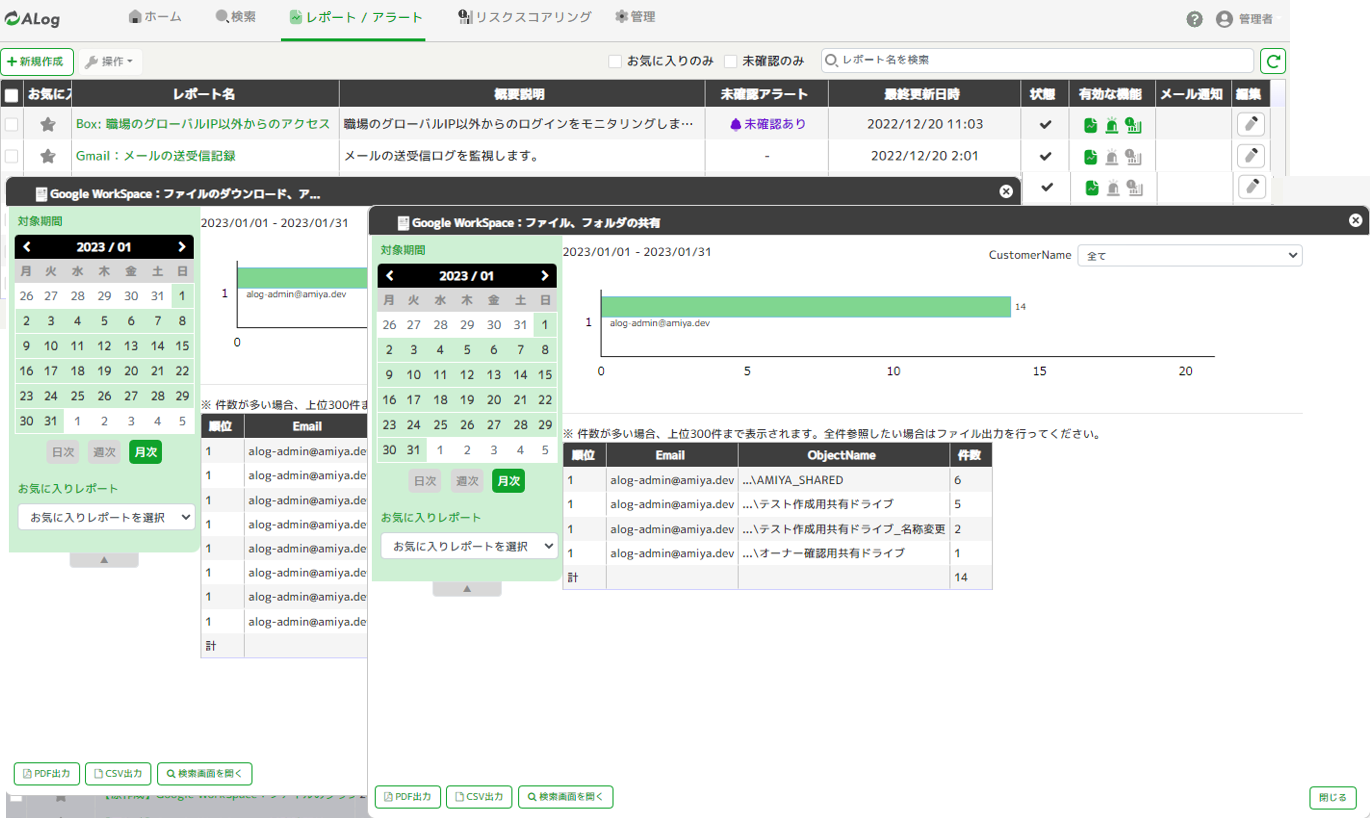Viewport: 1370px width, 818px height.
Task: Click the green report icon in the Box row
Action: 1091,125
